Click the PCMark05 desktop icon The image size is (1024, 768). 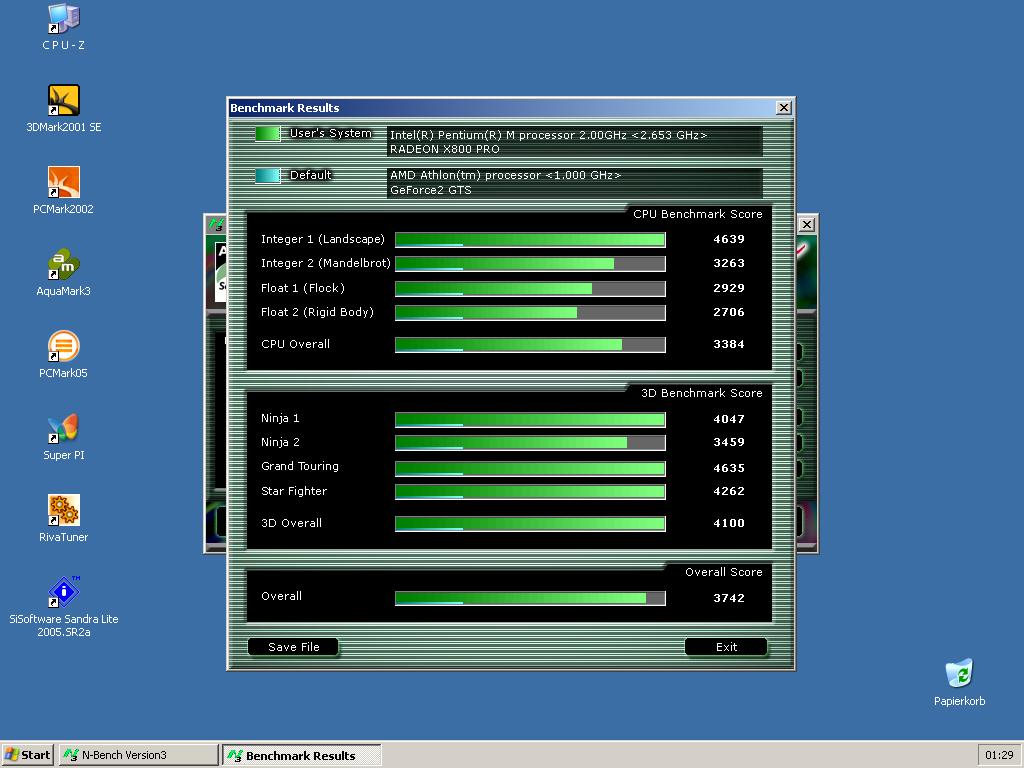pyautogui.click(x=63, y=347)
